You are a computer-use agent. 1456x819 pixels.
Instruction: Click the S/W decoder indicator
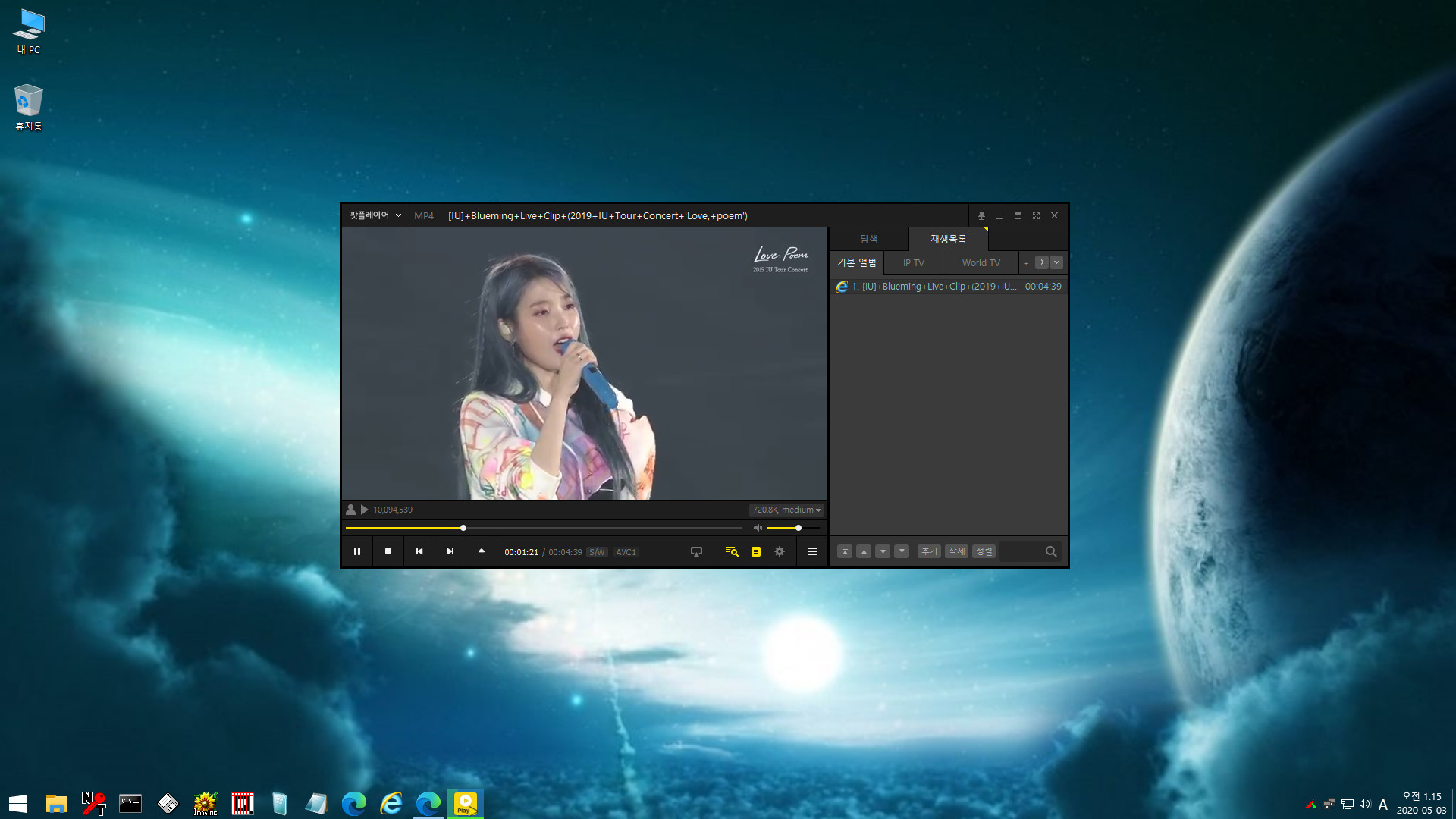coord(597,552)
